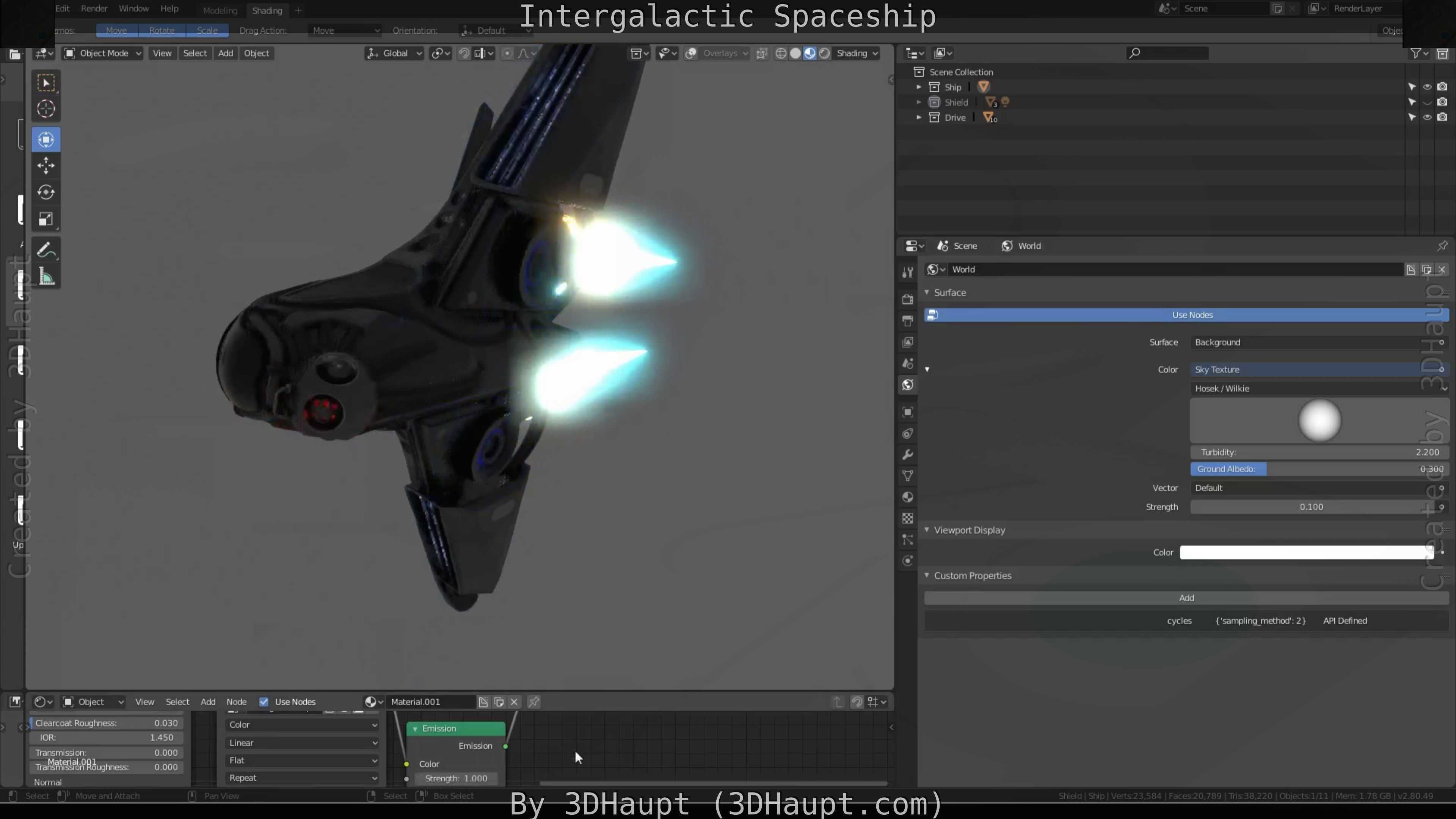Open the Modifiers wrench properties tab

coord(908,455)
